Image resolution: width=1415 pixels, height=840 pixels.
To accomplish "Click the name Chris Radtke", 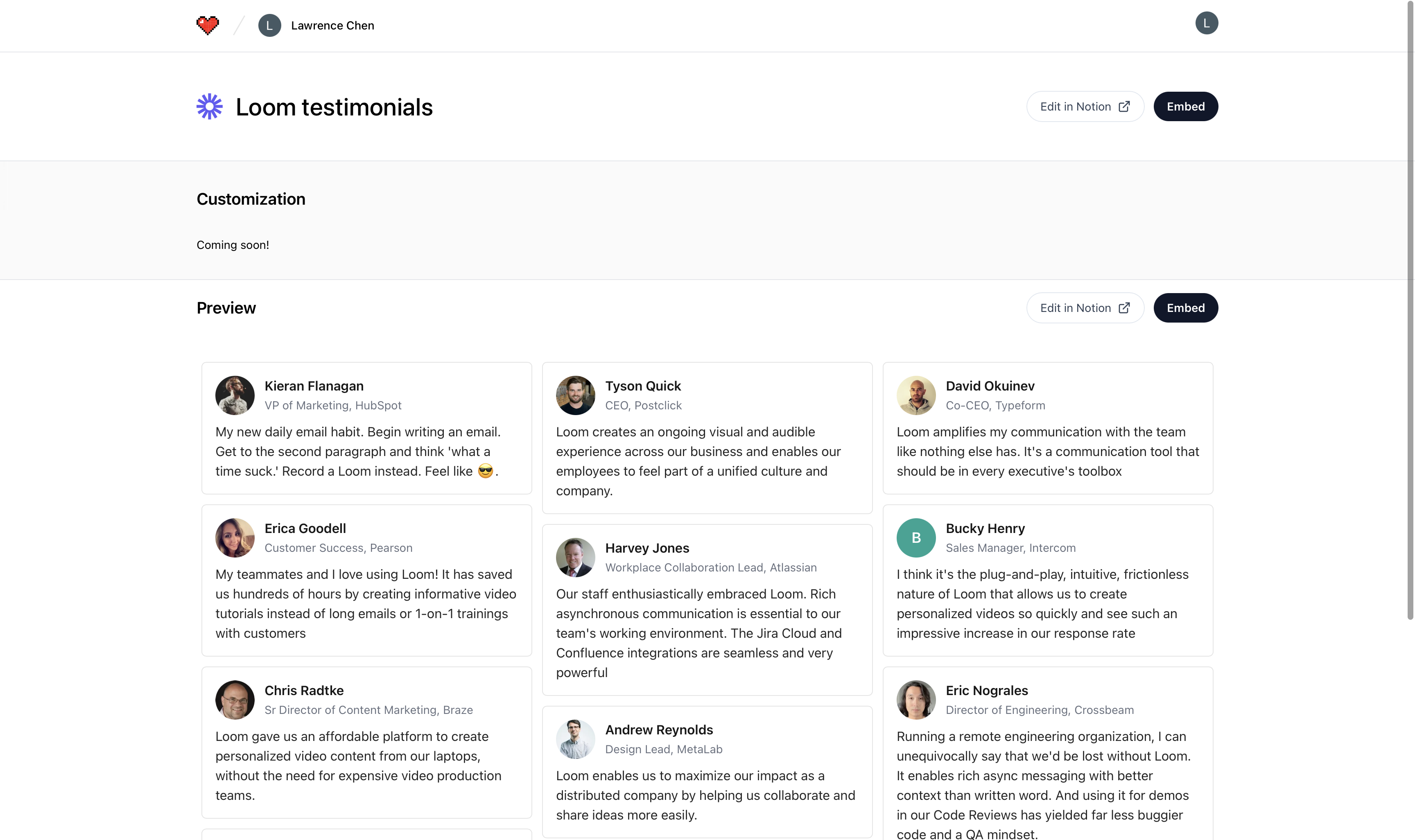I will 304,691.
